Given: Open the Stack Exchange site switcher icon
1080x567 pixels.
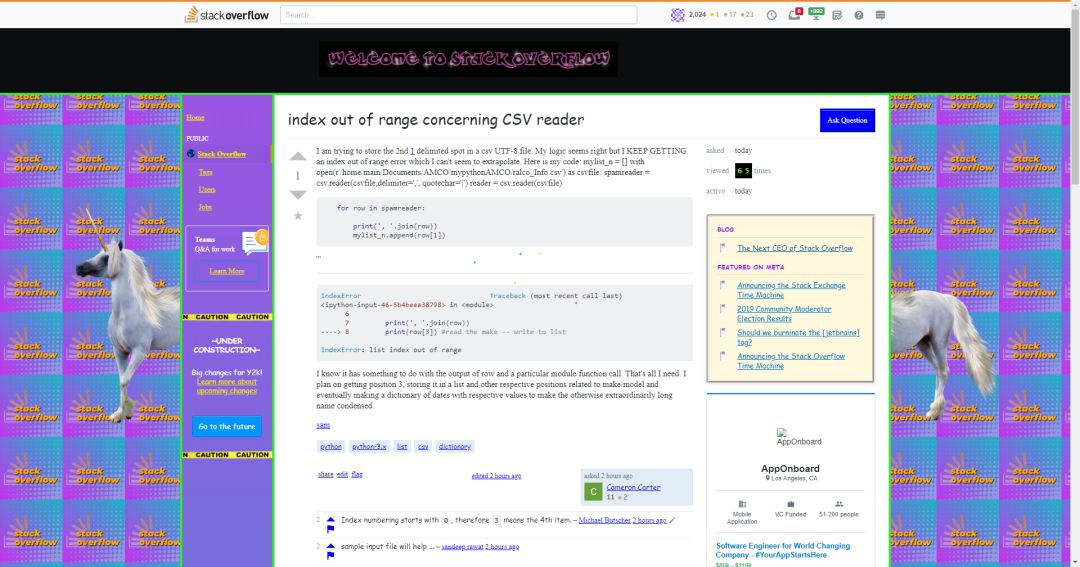Looking at the screenshot, I should [880, 15].
